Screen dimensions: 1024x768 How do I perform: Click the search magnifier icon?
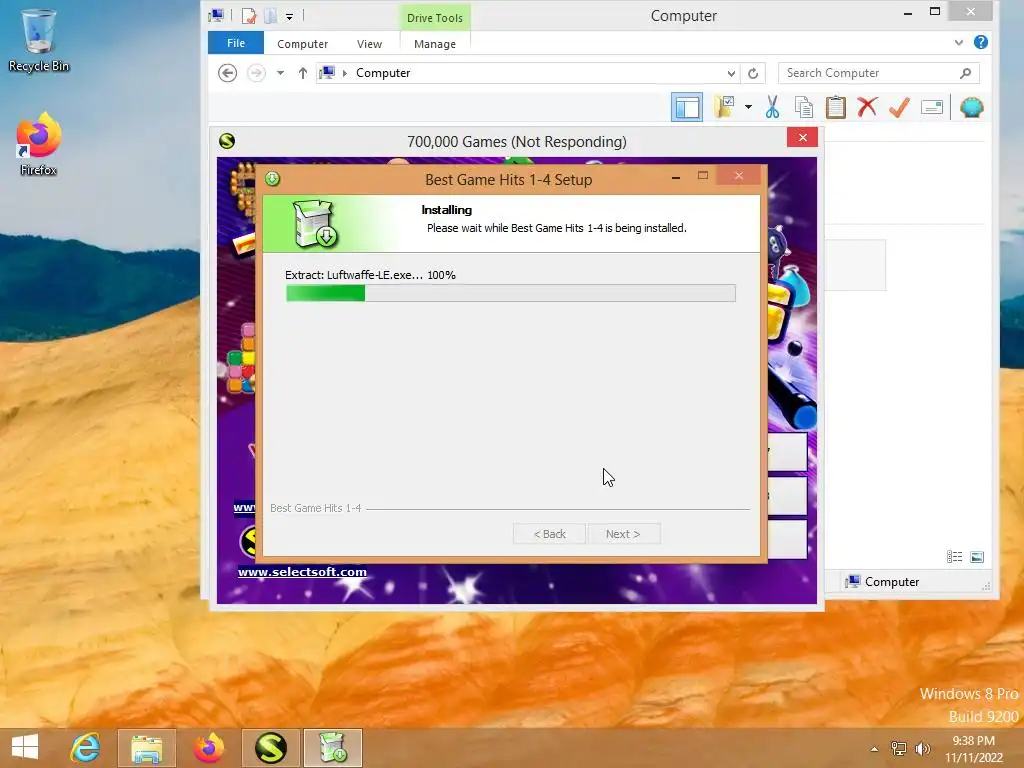pos(965,73)
